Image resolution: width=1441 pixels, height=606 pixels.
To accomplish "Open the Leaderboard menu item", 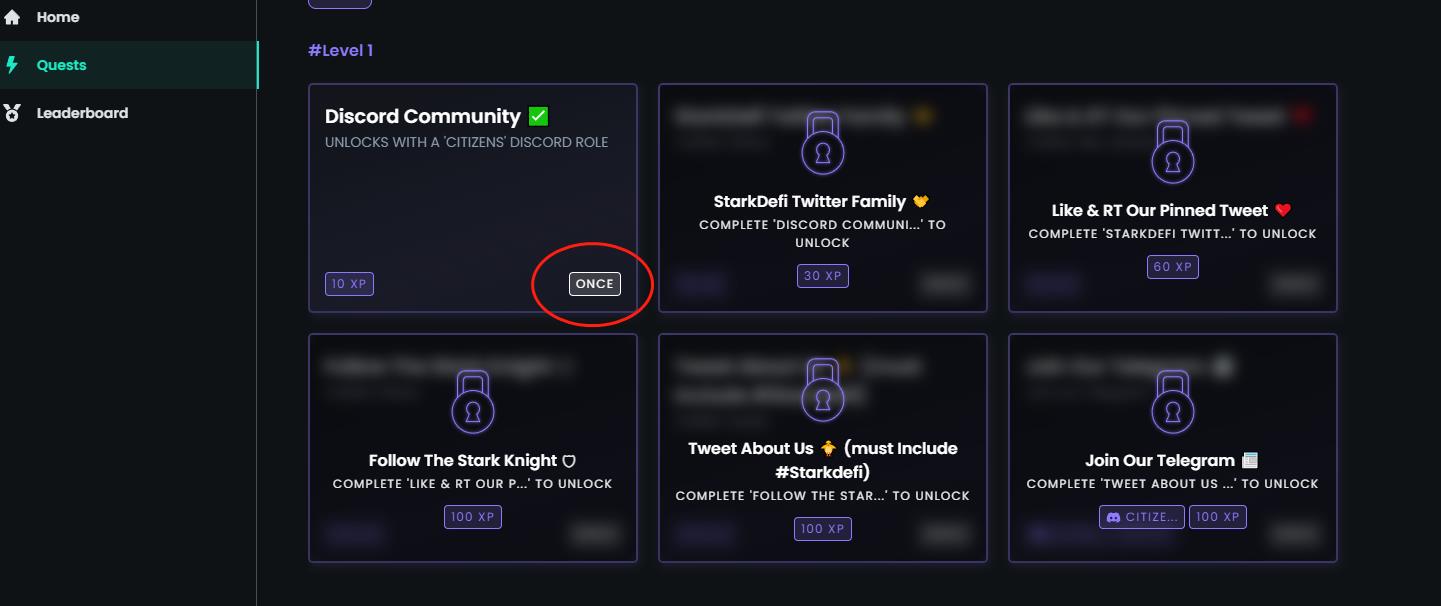I will coord(82,113).
